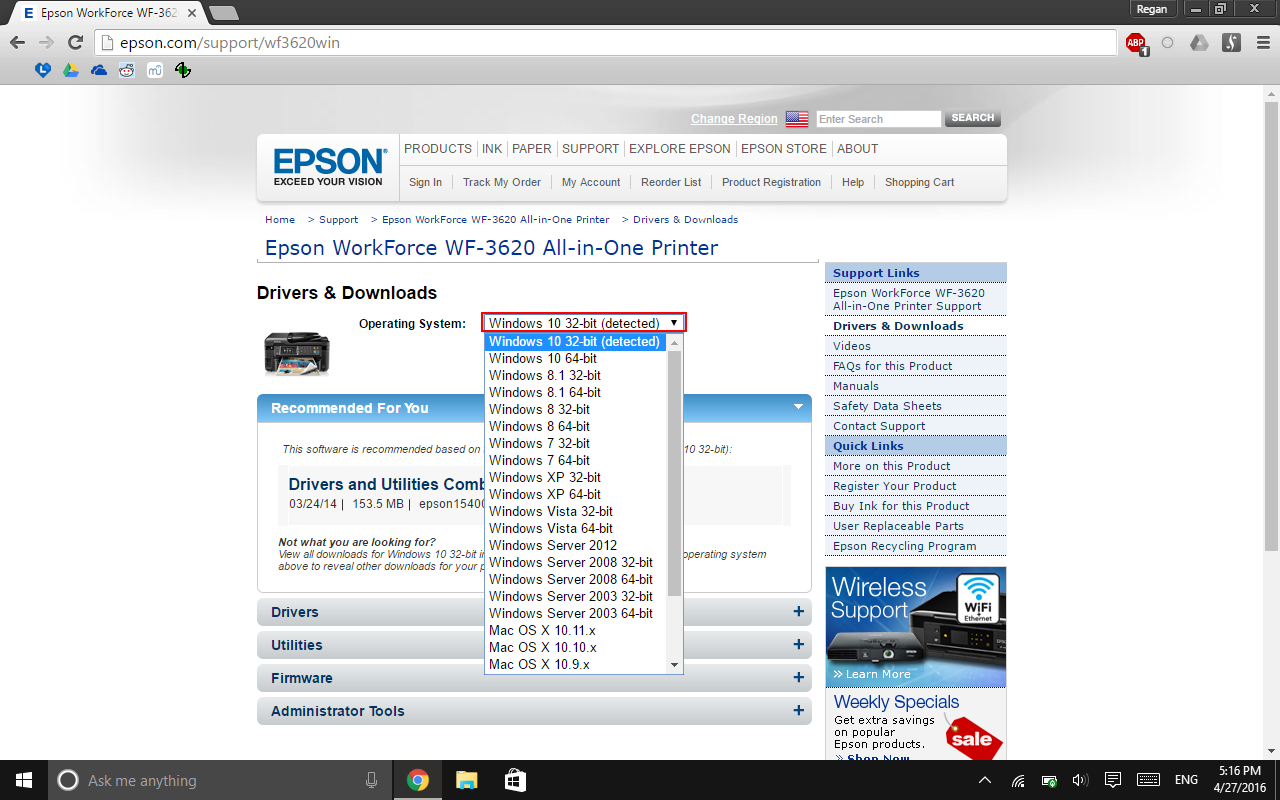Reload the Epson support page
Image resolution: width=1280 pixels, height=800 pixels.
coord(75,43)
